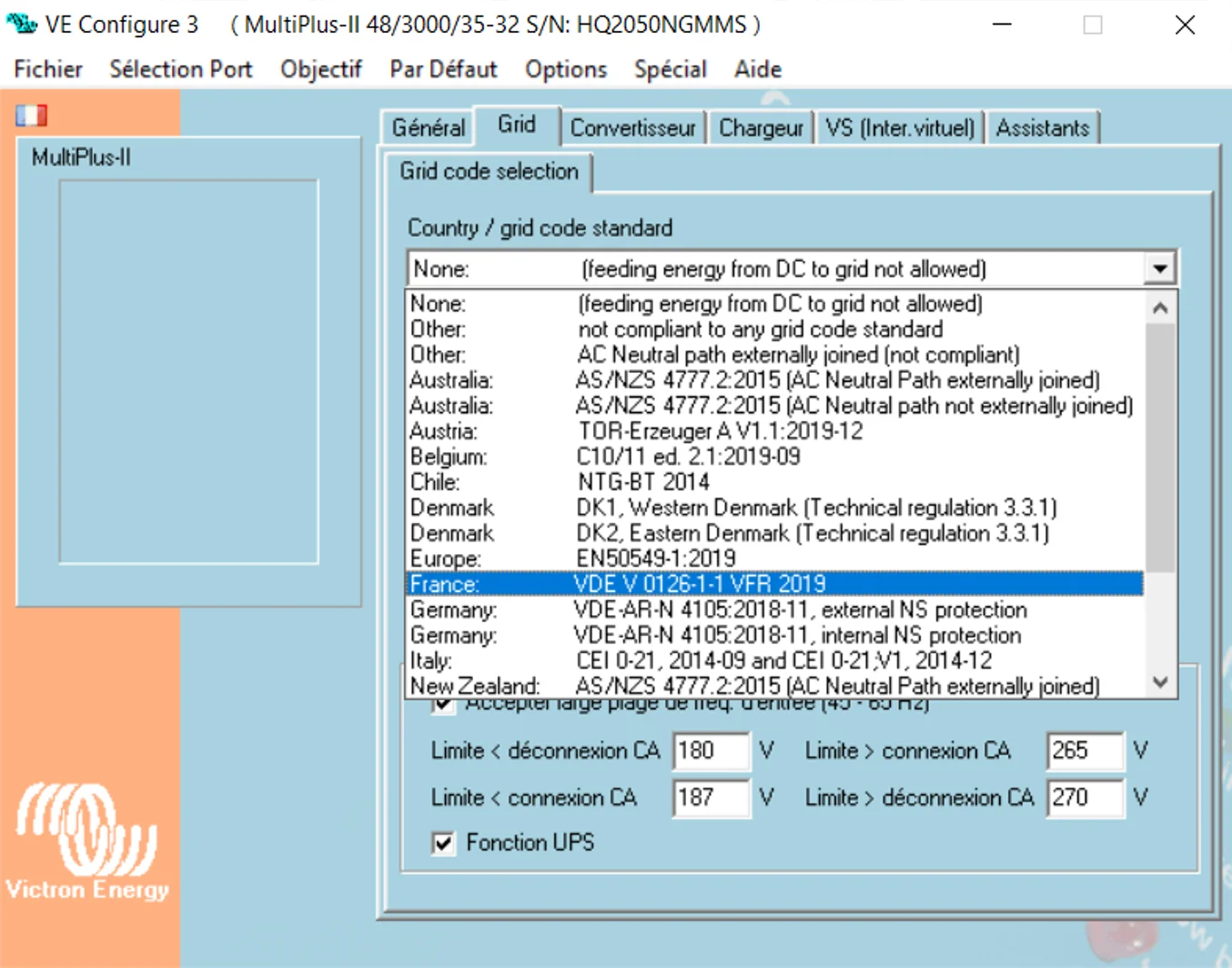The image size is (1232, 968).
Task: Open the Objectif menu
Action: [321, 69]
